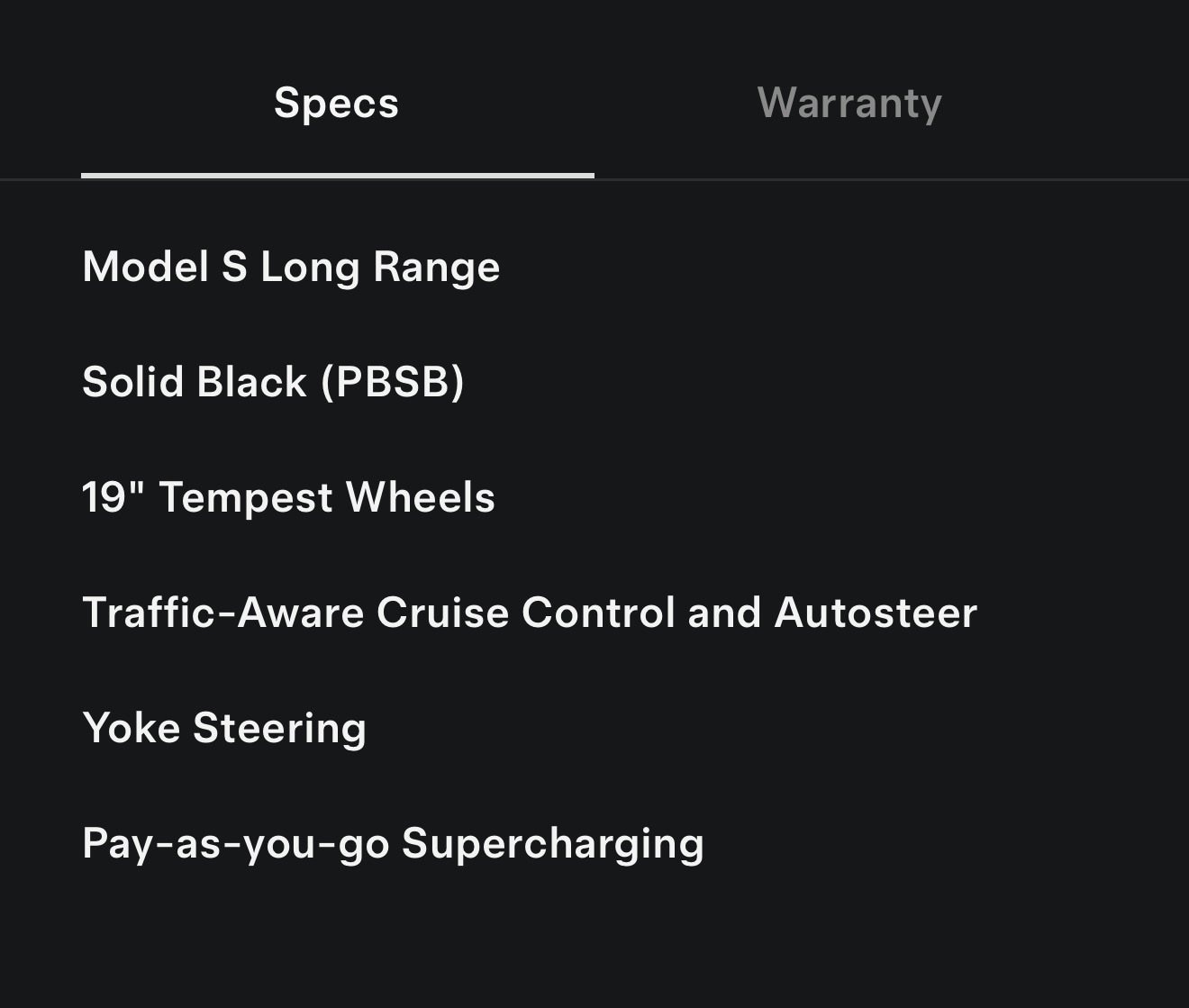Viewport: 1189px width, 1008px height.
Task: Click the words Long Range
Action: [379, 267]
